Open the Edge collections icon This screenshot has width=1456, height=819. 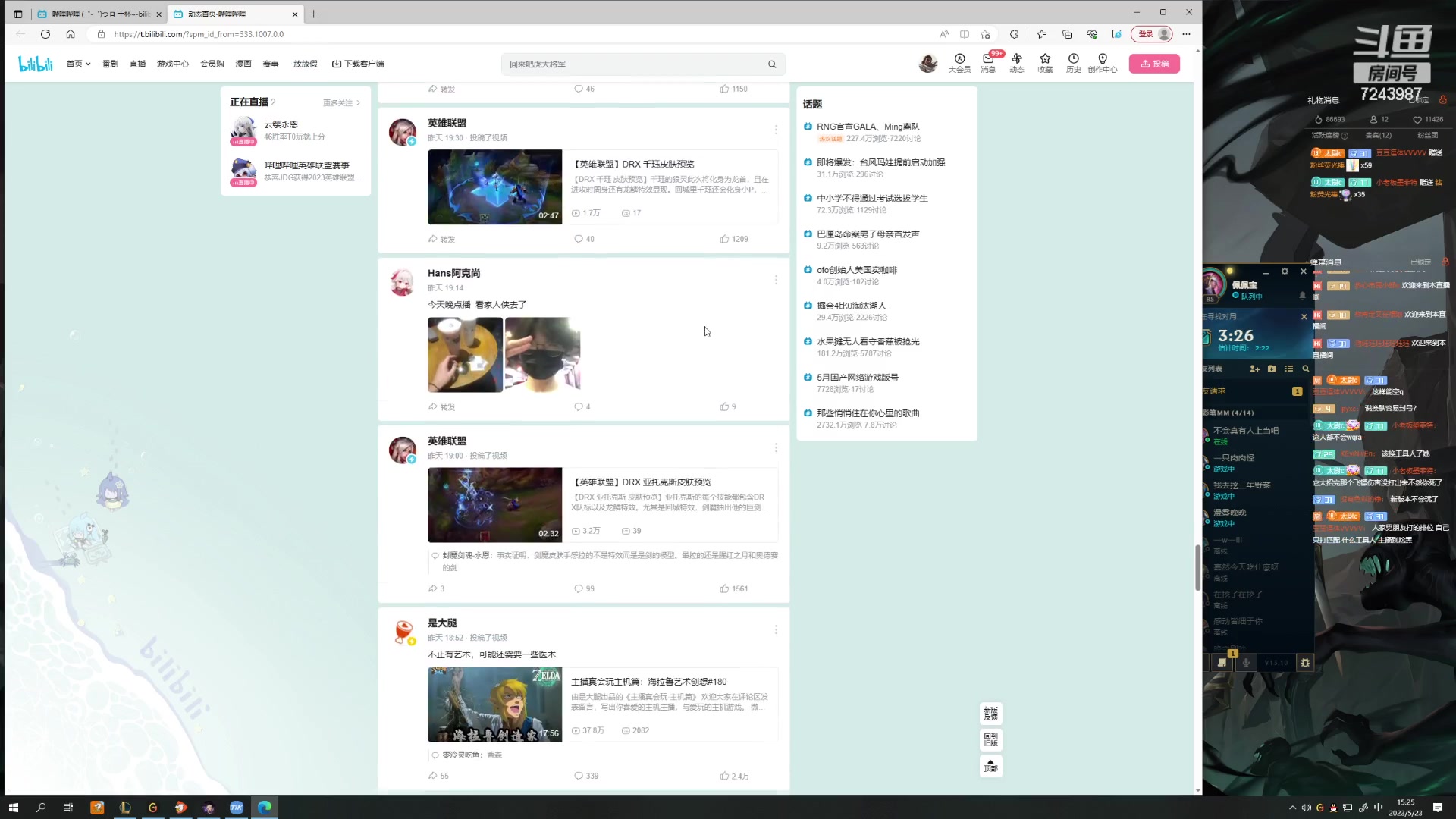pyautogui.click(x=1067, y=34)
